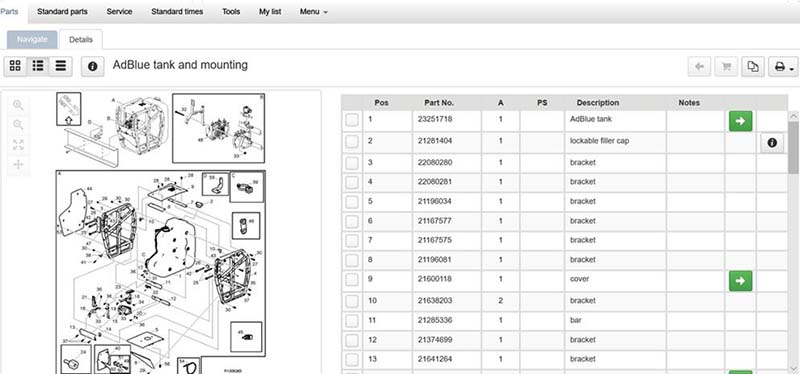Switch to grid thumbnail view icon
Image resolution: width=800 pixels, height=374 pixels.
pyautogui.click(x=15, y=66)
